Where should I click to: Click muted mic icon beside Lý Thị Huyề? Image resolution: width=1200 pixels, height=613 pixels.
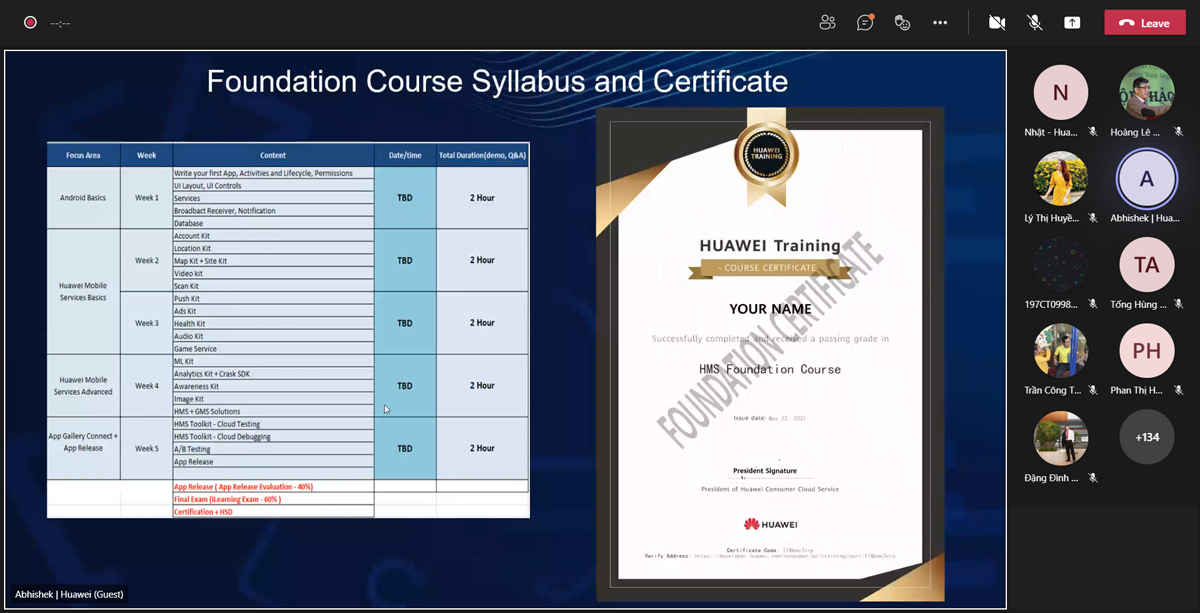pyautogui.click(x=1093, y=218)
